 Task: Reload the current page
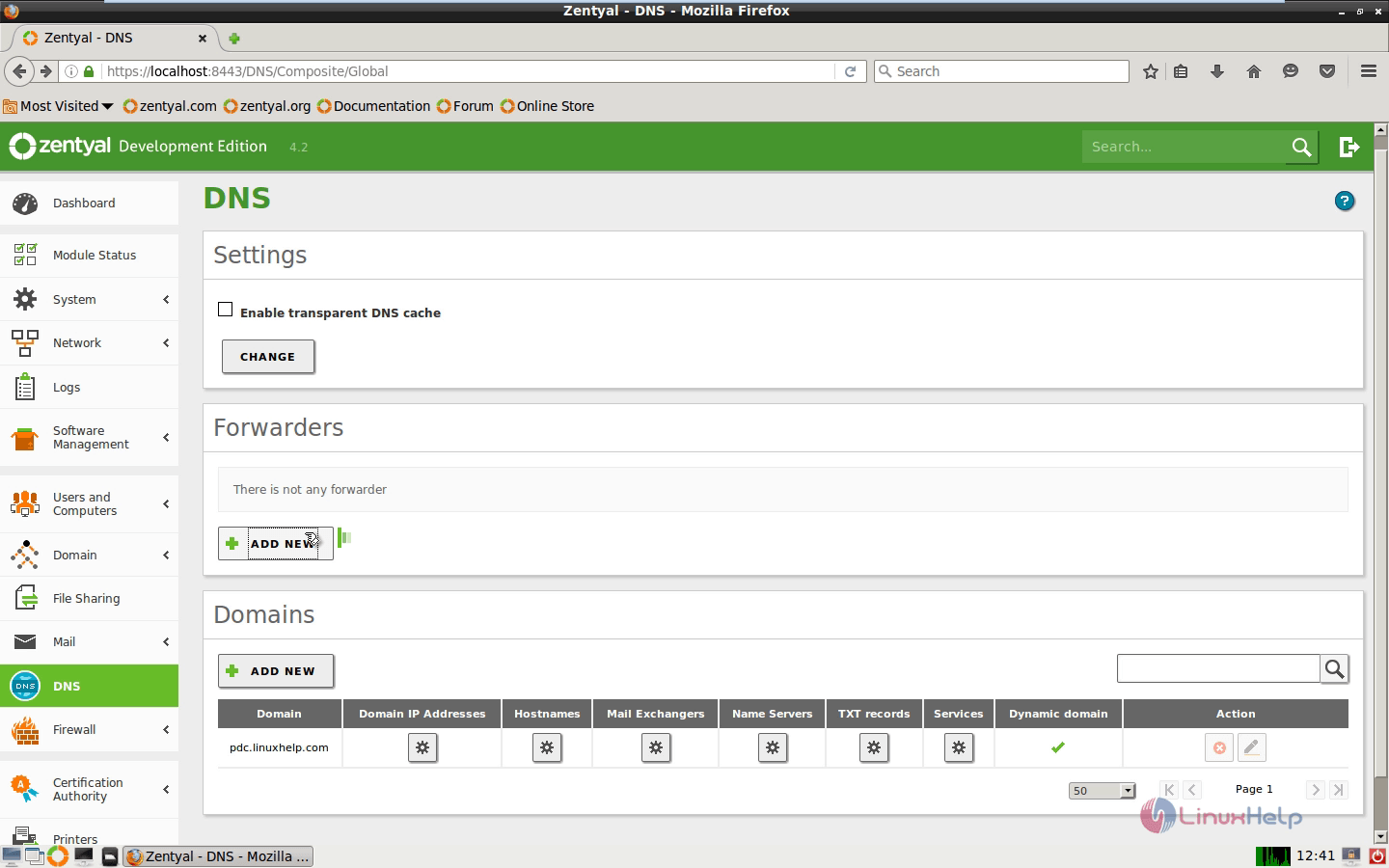pos(850,71)
